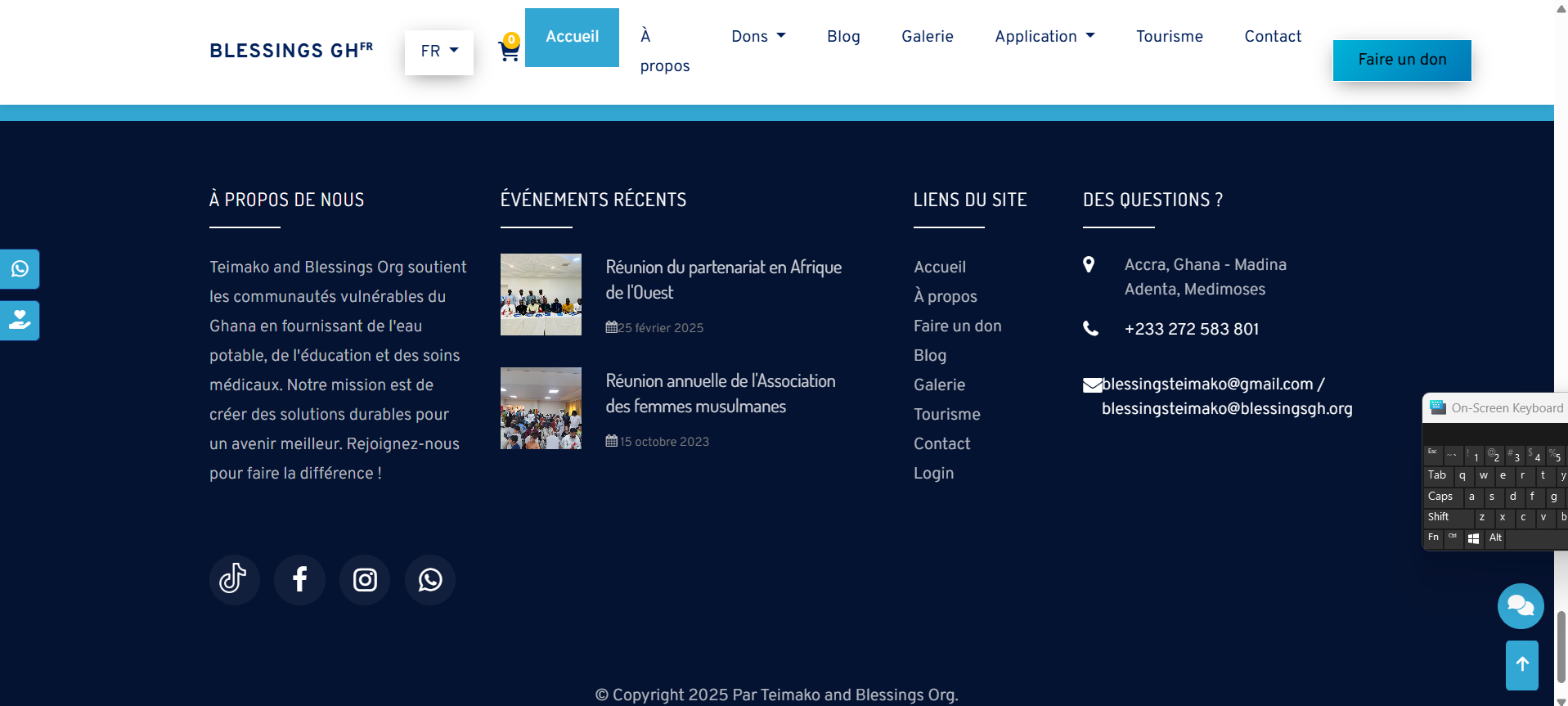Open the live chat bubble
This screenshot has width=1568, height=706.
pyautogui.click(x=1521, y=605)
